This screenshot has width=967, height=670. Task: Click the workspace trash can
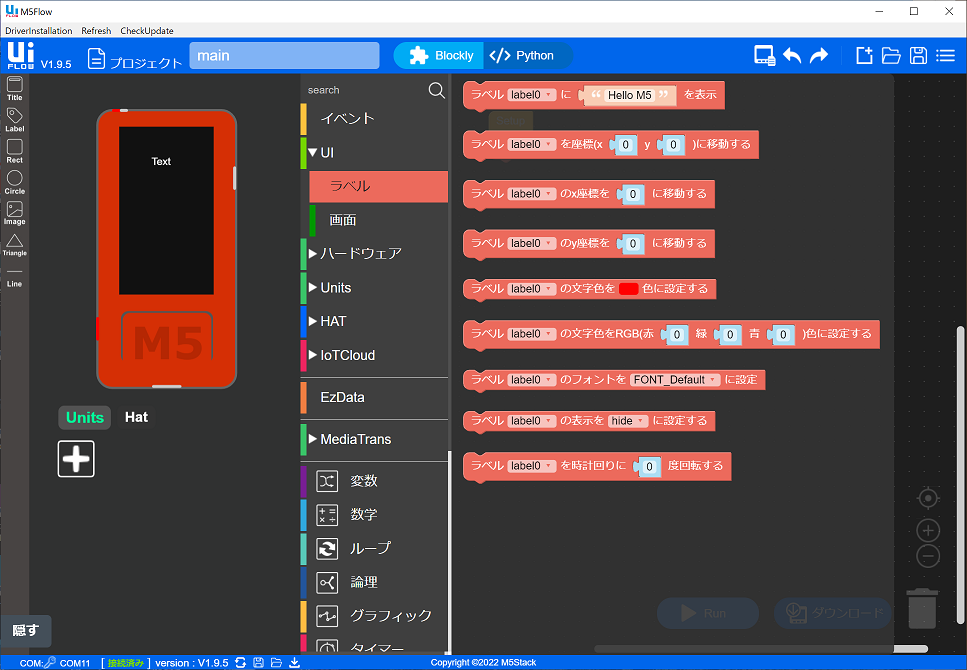922,608
